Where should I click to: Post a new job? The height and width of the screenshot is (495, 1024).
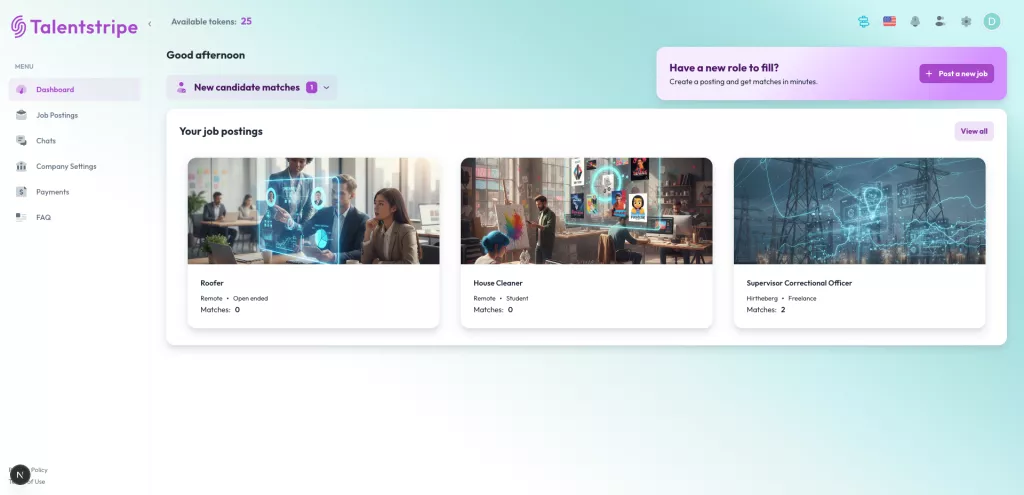(x=956, y=74)
